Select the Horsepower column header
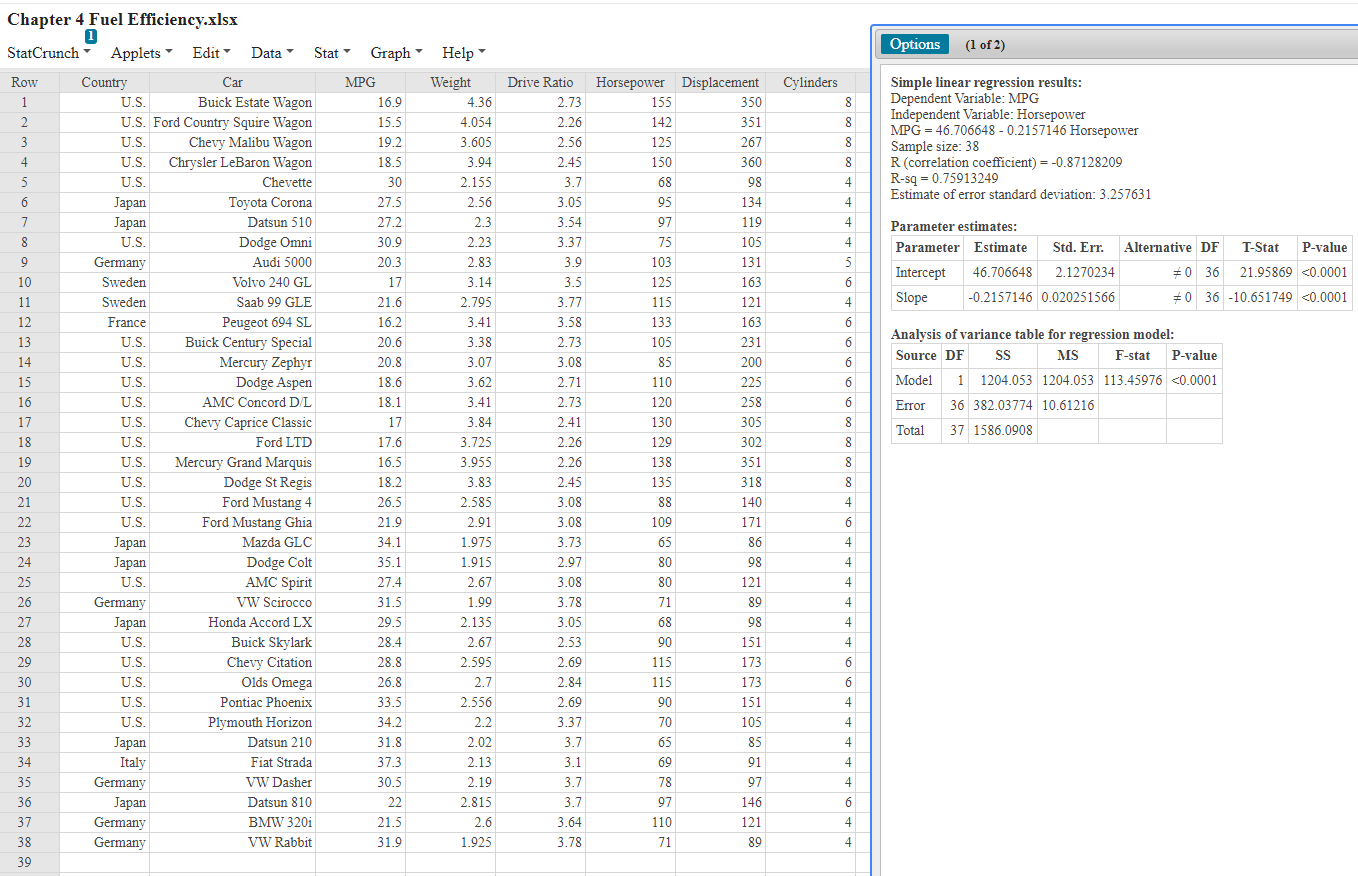 pyautogui.click(x=630, y=82)
